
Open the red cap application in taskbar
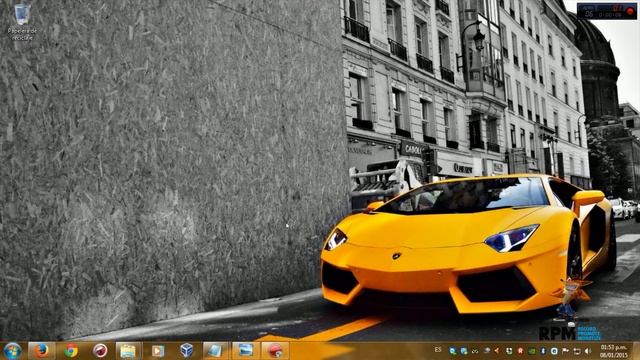[x=275, y=351]
